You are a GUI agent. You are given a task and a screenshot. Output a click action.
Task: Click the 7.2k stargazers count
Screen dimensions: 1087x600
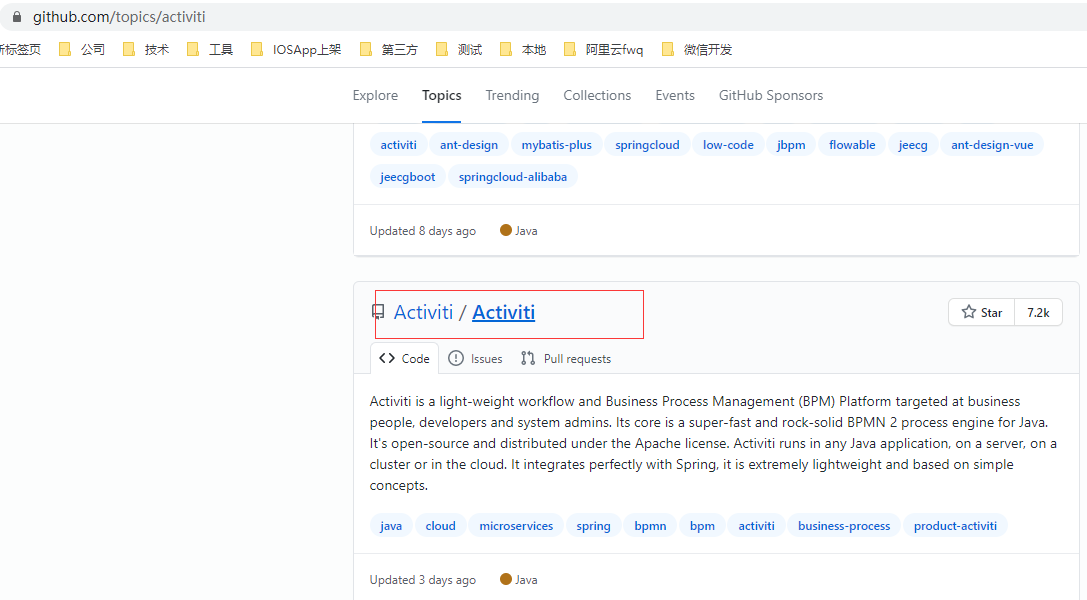point(1038,312)
